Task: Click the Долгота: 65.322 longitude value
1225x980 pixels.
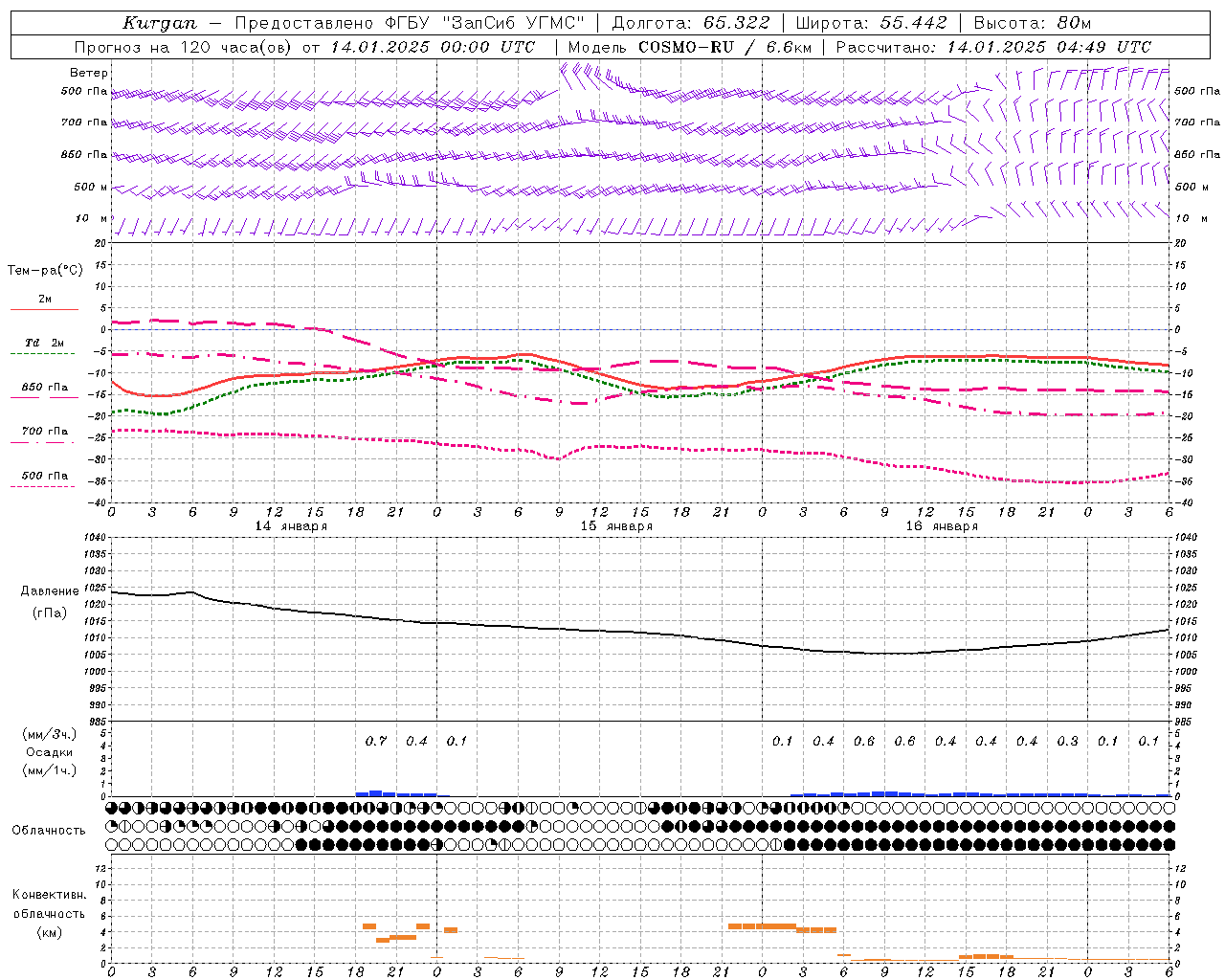Action: point(690,23)
